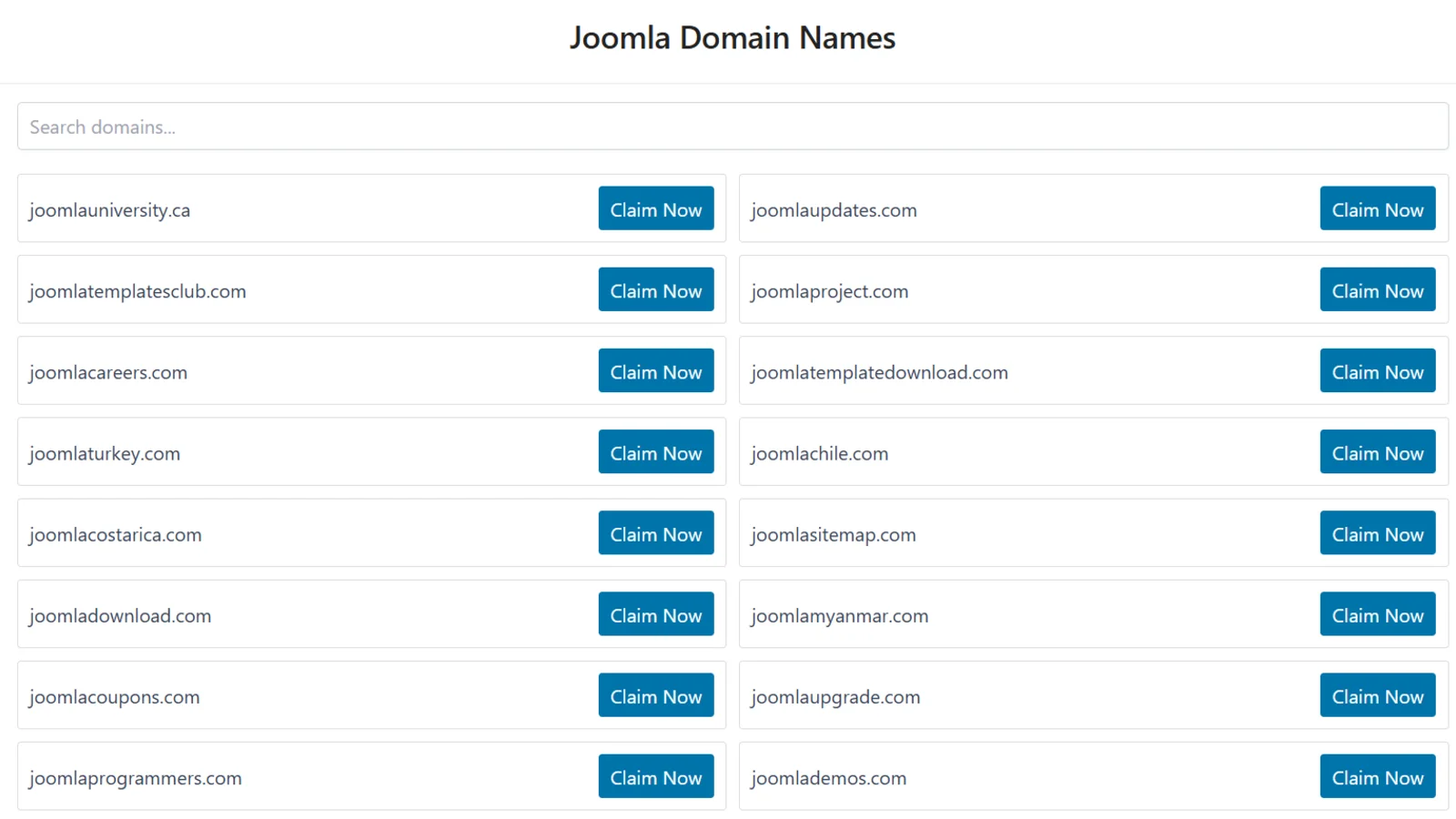Select the joomlatemplatedownload.com domain text
Viewport: 1456px width, 819px height.
click(x=879, y=372)
